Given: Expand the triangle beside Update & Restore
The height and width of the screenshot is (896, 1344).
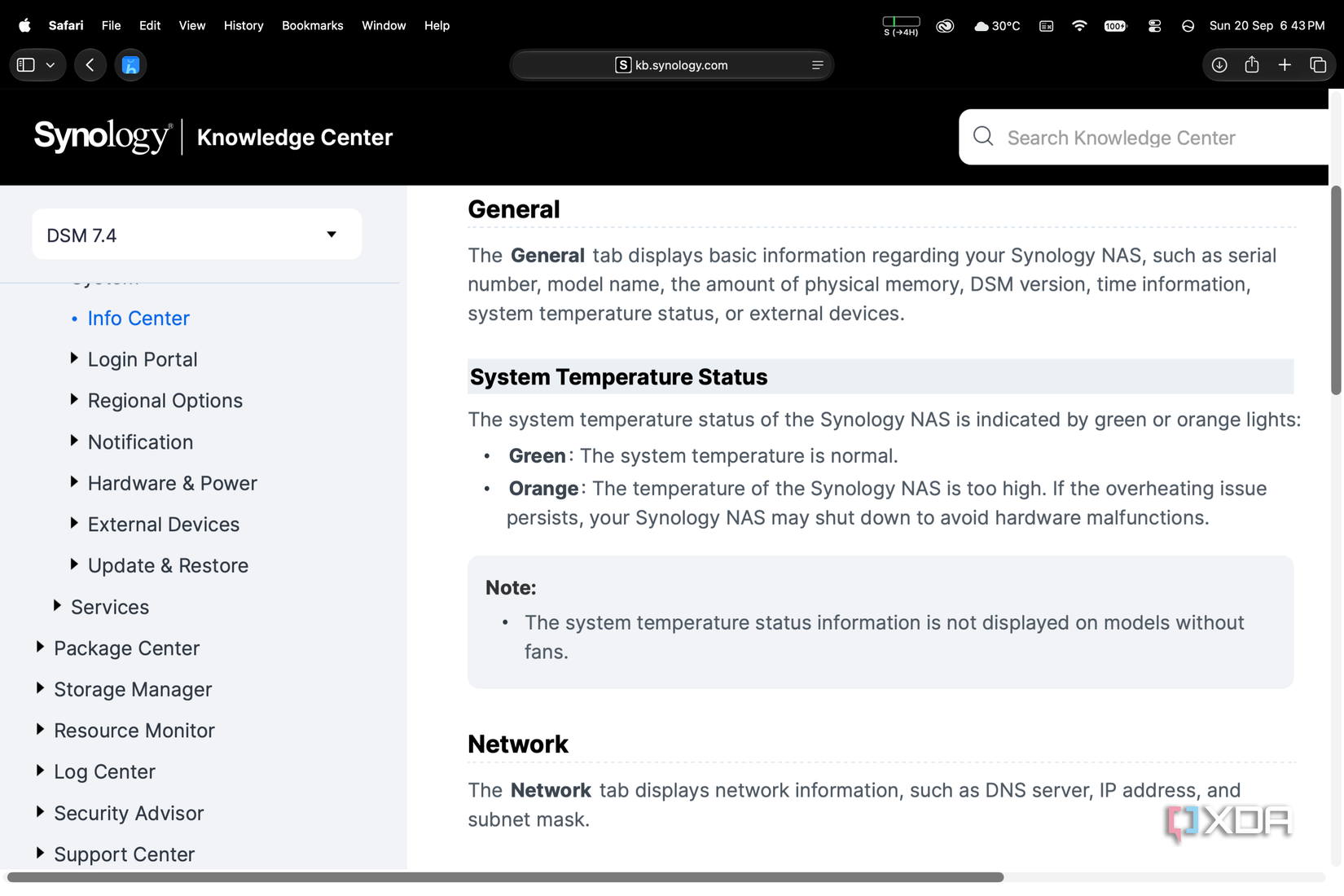Looking at the screenshot, I should tap(74, 564).
